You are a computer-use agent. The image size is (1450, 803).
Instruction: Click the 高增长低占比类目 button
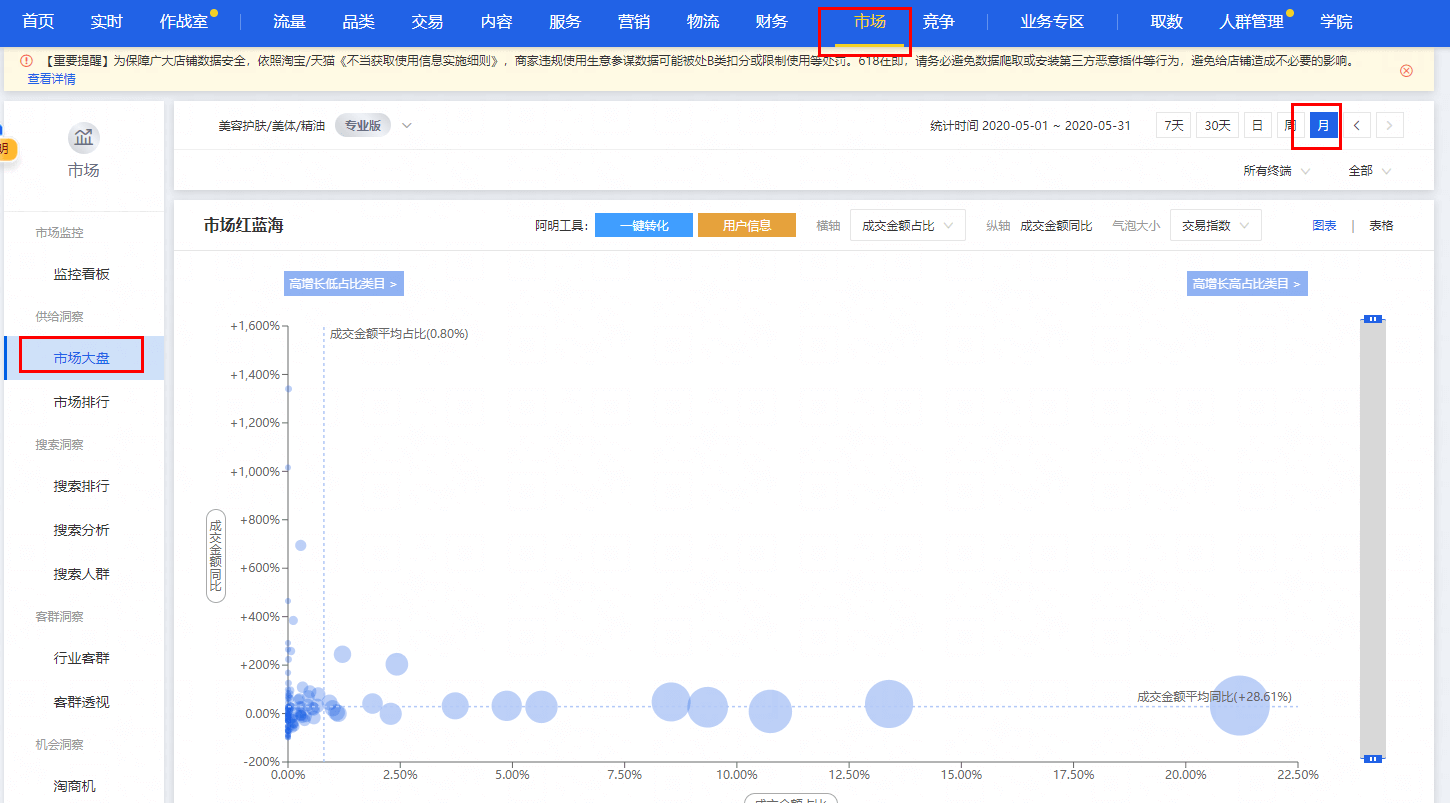point(343,284)
